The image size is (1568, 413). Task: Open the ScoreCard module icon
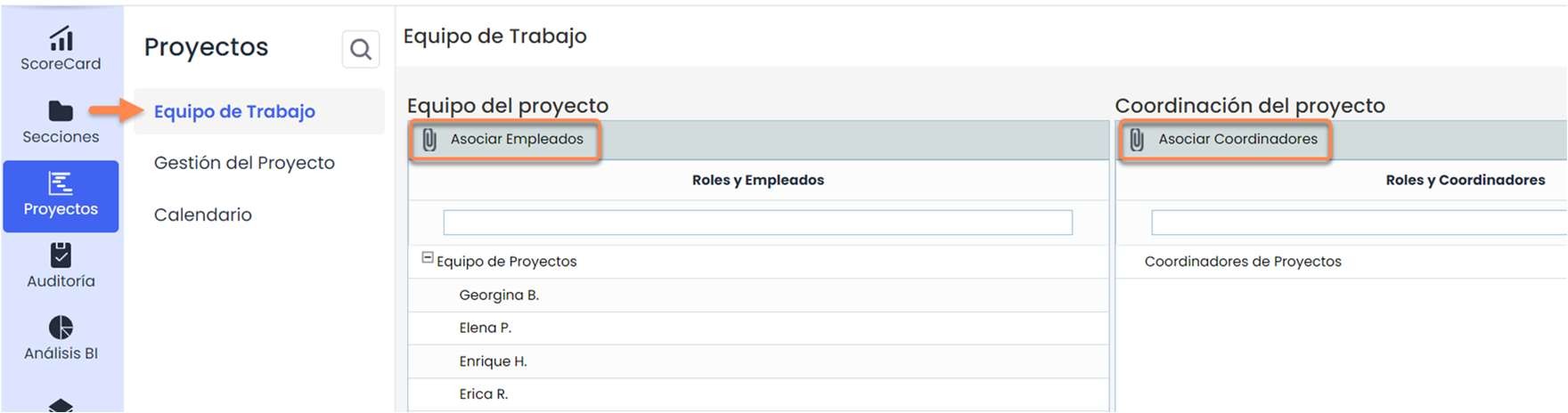tap(61, 39)
